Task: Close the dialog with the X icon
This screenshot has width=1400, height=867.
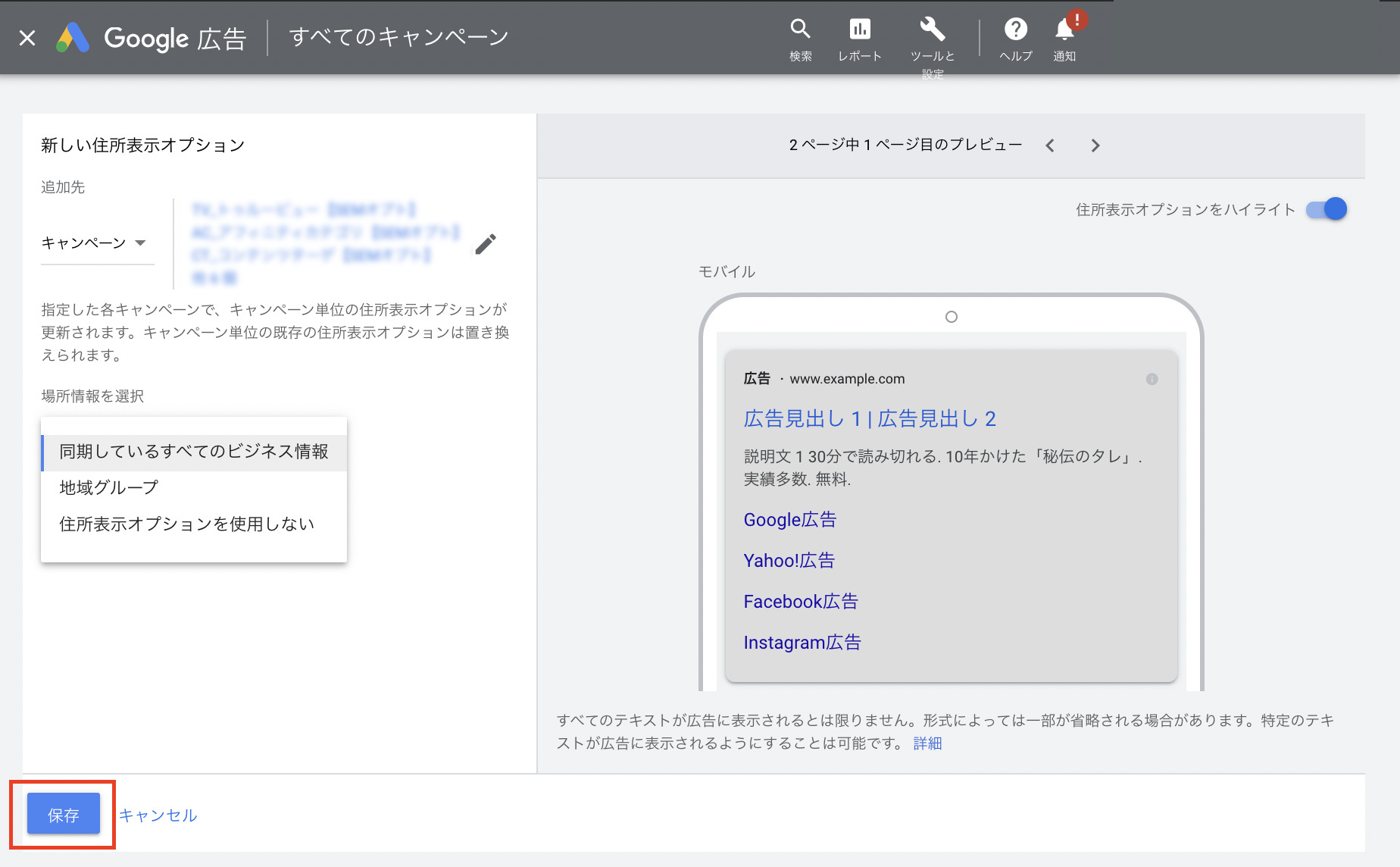Action: [27, 37]
